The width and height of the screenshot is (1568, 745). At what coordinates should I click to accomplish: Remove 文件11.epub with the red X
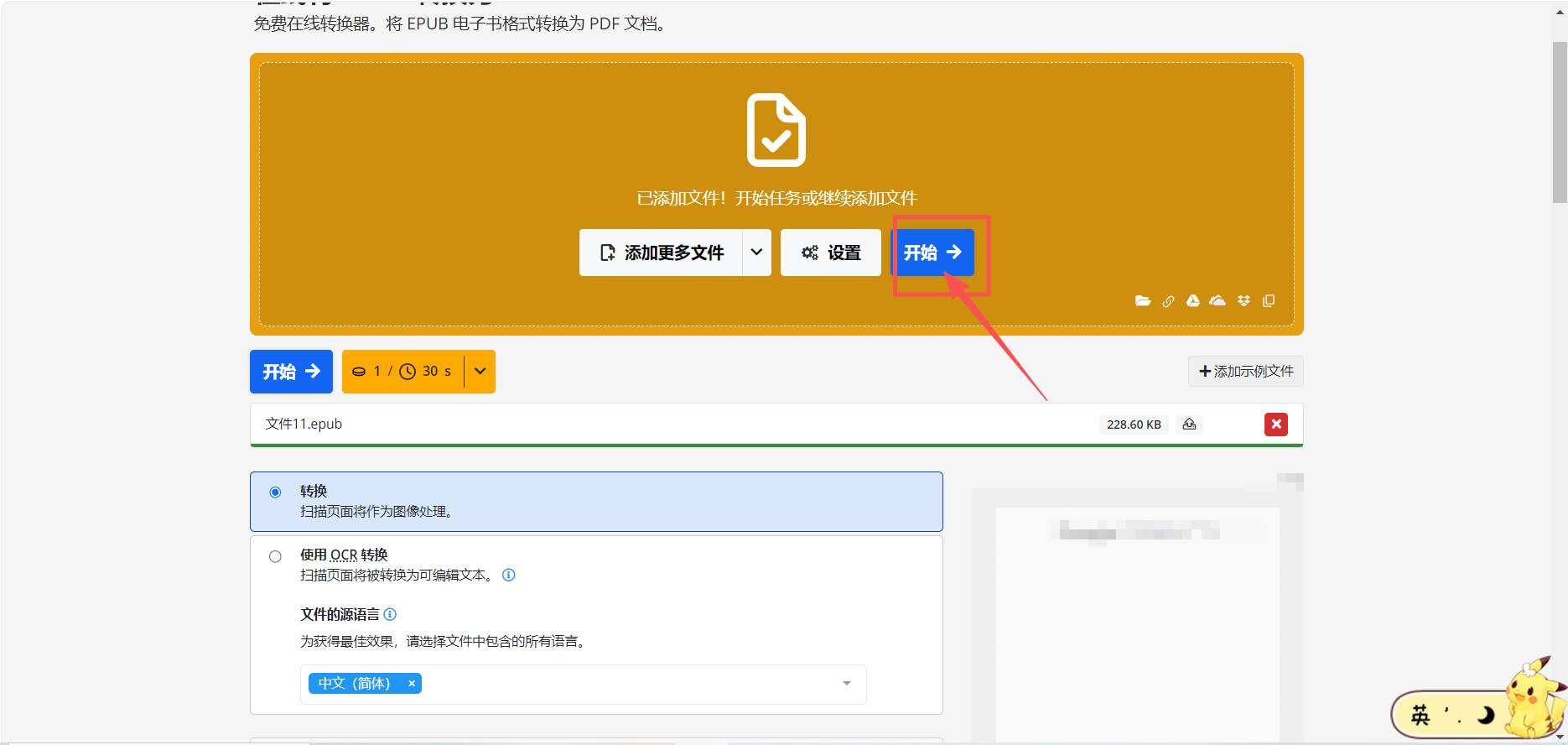1275,425
